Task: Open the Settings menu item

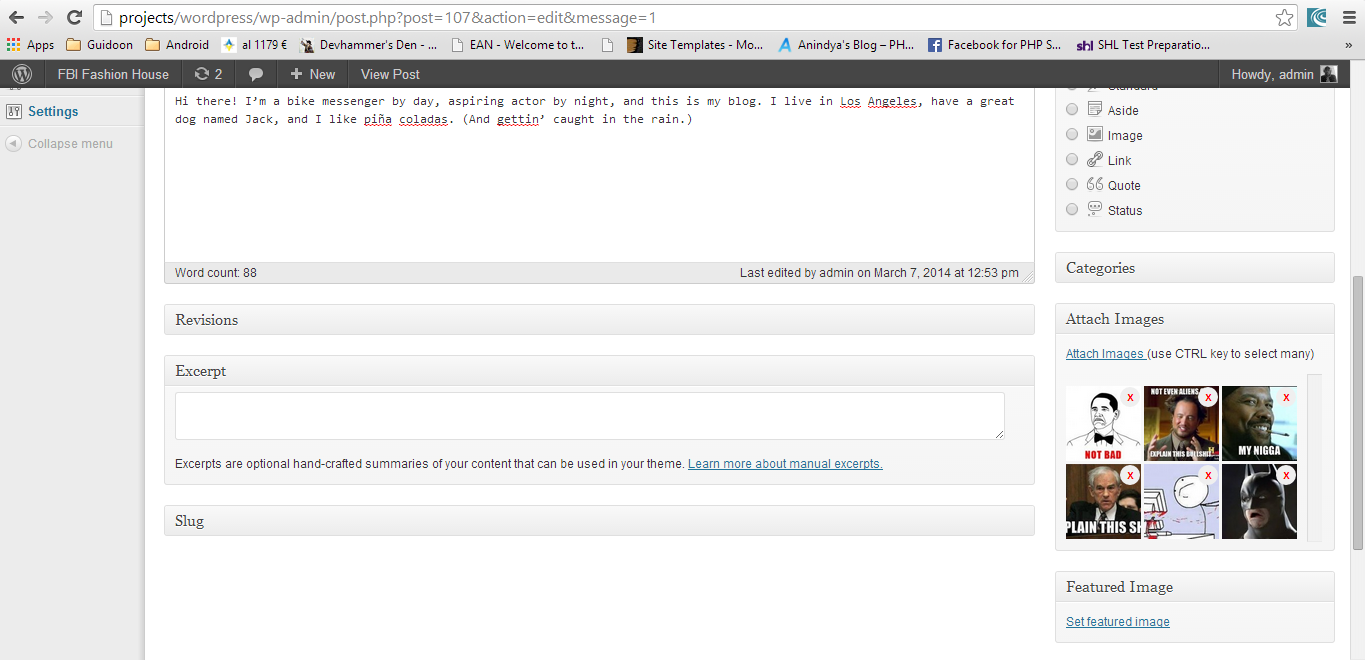Action: [x=53, y=111]
